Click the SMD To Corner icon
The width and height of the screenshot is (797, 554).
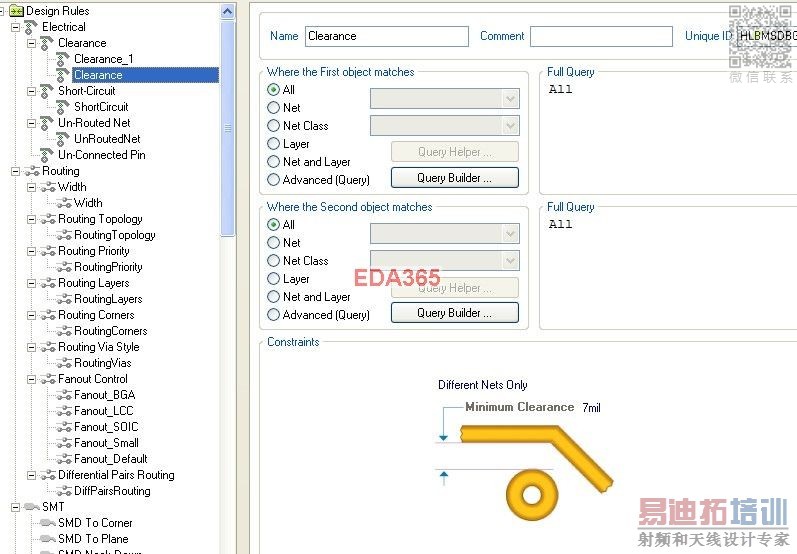48,523
